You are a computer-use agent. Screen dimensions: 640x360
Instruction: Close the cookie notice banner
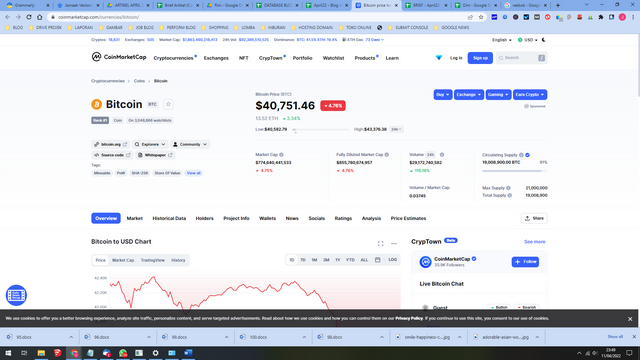coord(630,319)
